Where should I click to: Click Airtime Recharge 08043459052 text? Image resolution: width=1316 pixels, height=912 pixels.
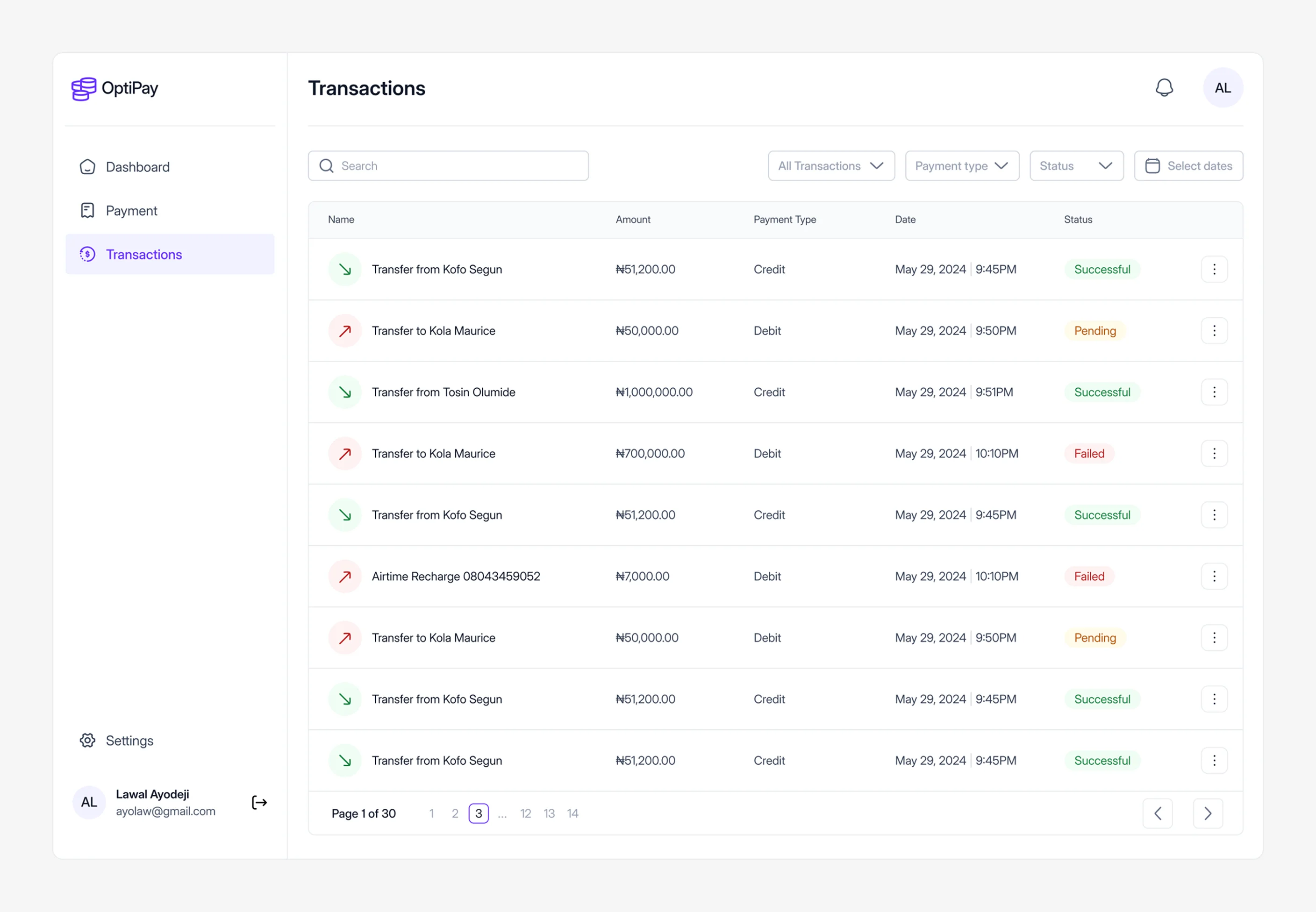coord(456,577)
